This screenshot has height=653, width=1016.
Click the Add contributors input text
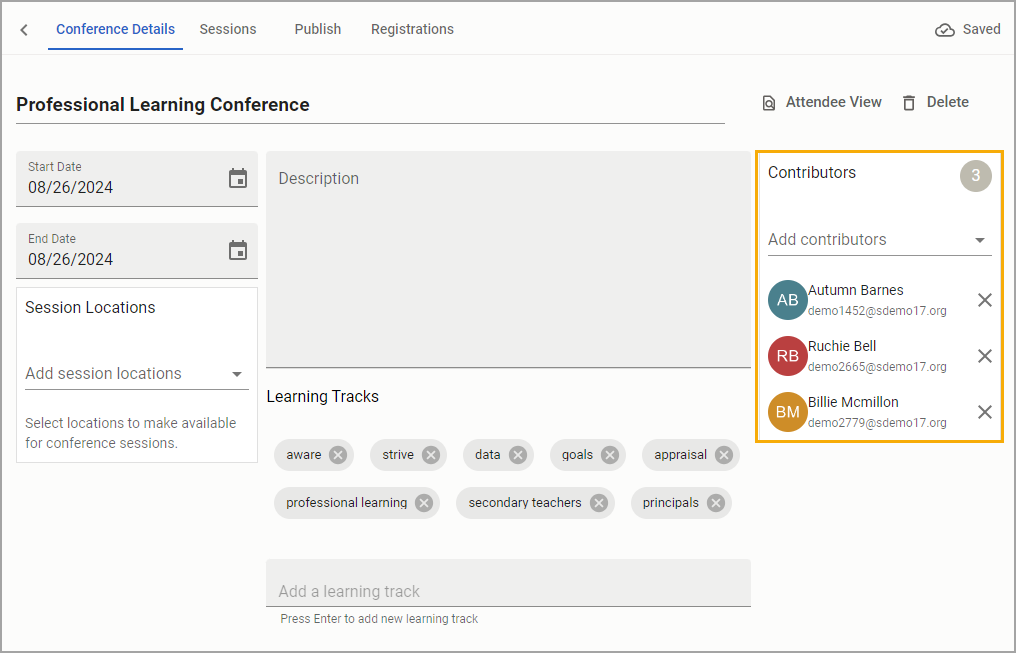coord(827,240)
